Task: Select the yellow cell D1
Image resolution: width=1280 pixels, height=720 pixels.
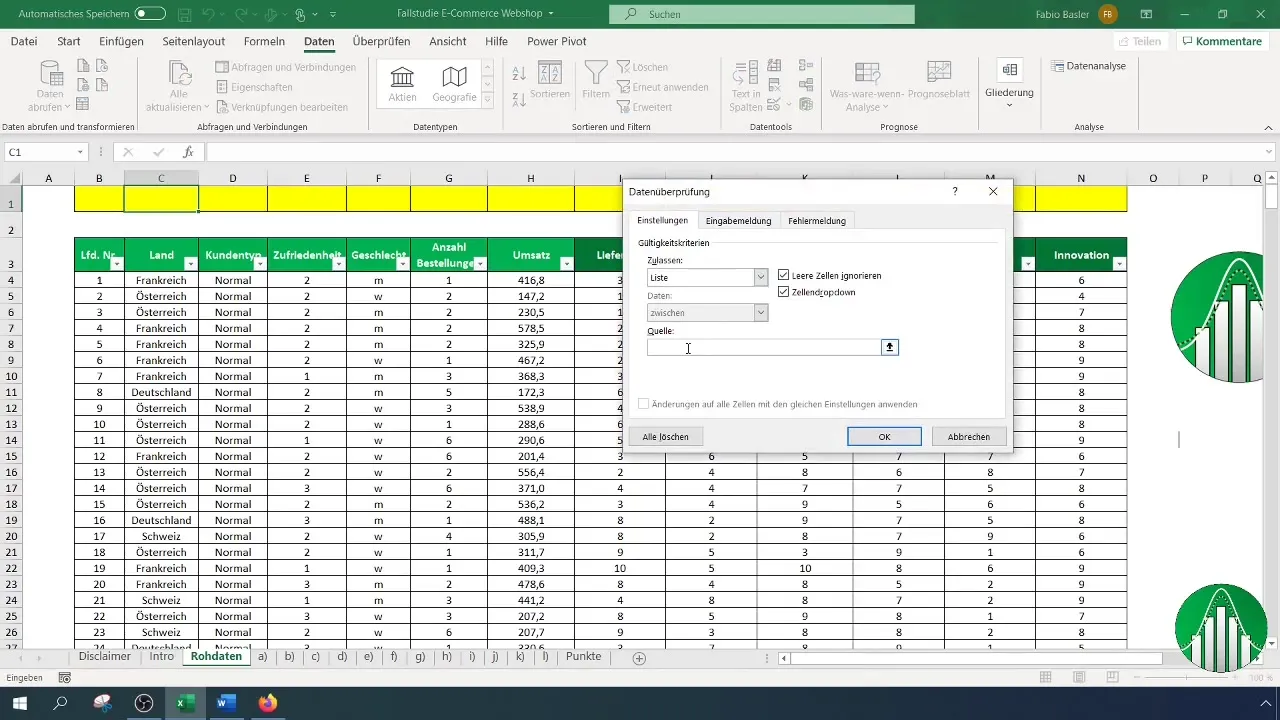Action: [233, 199]
